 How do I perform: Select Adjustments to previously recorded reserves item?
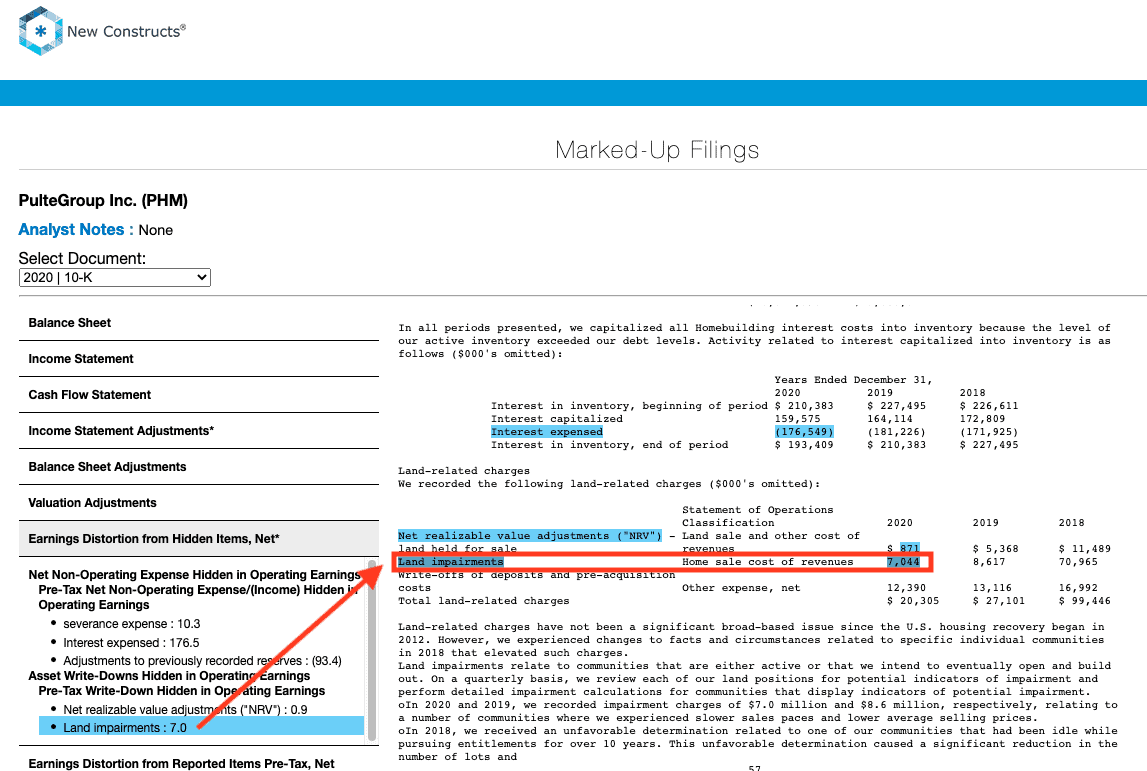(x=202, y=661)
